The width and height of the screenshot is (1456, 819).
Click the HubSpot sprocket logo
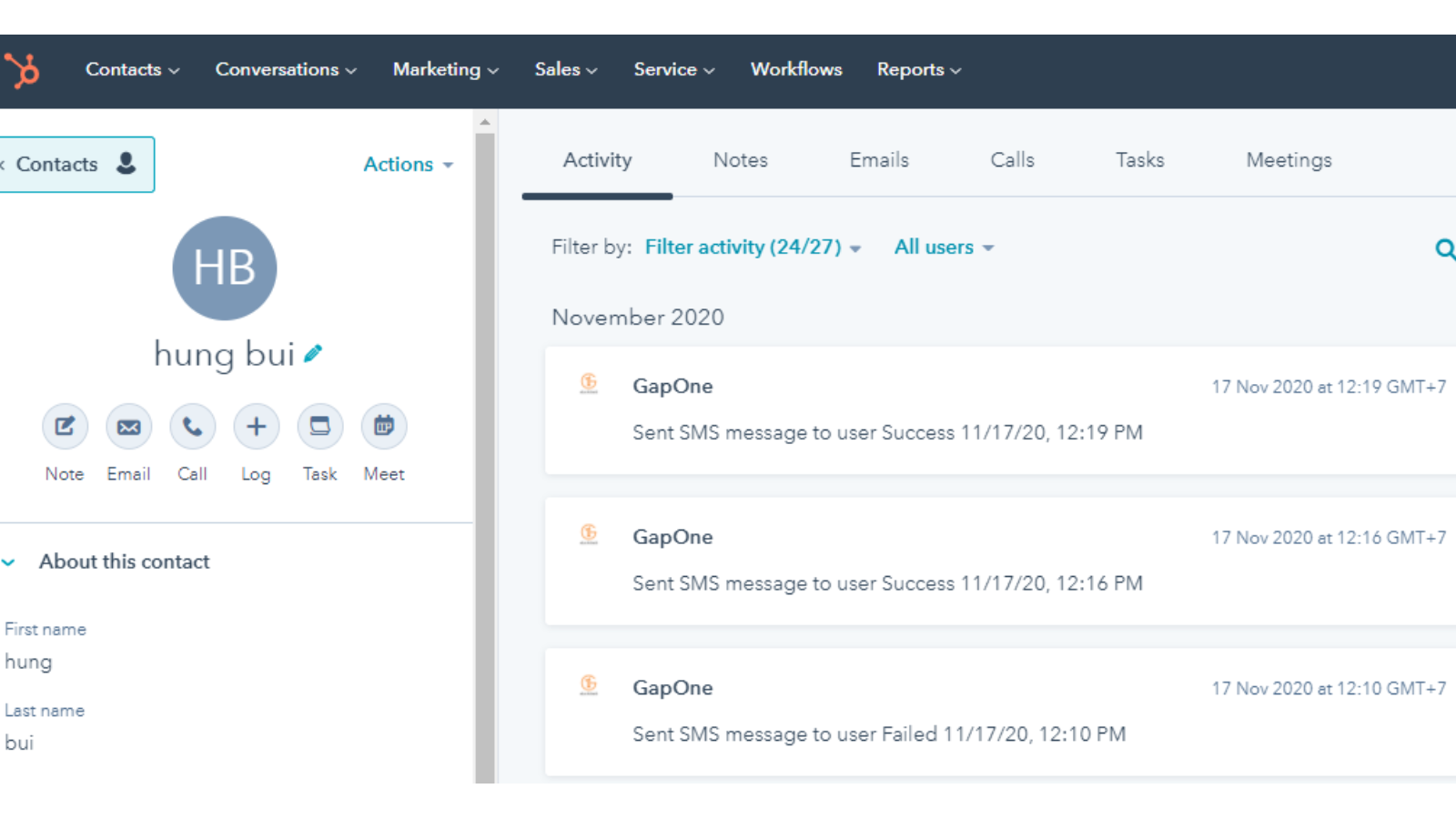[23, 70]
